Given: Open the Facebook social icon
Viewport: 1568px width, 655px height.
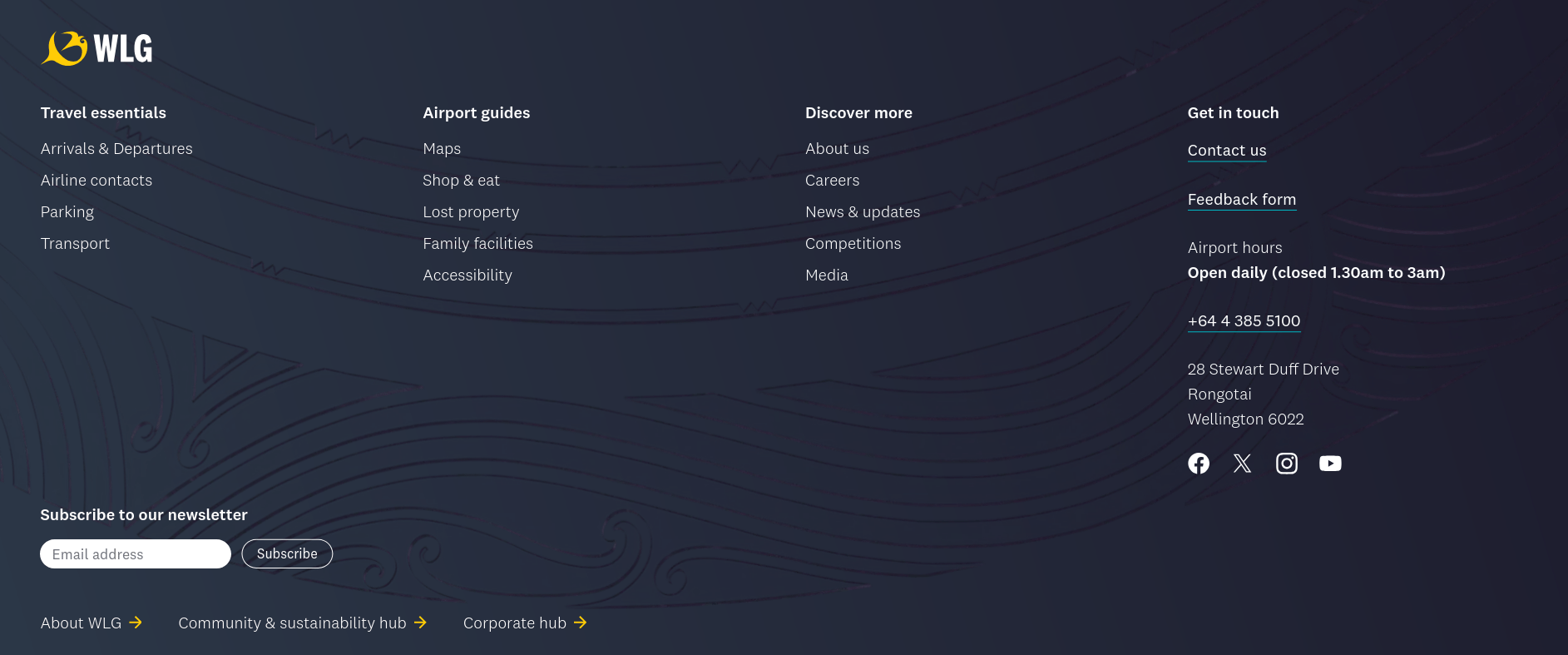Looking at the screenshot, I should tap(1199, 464).
